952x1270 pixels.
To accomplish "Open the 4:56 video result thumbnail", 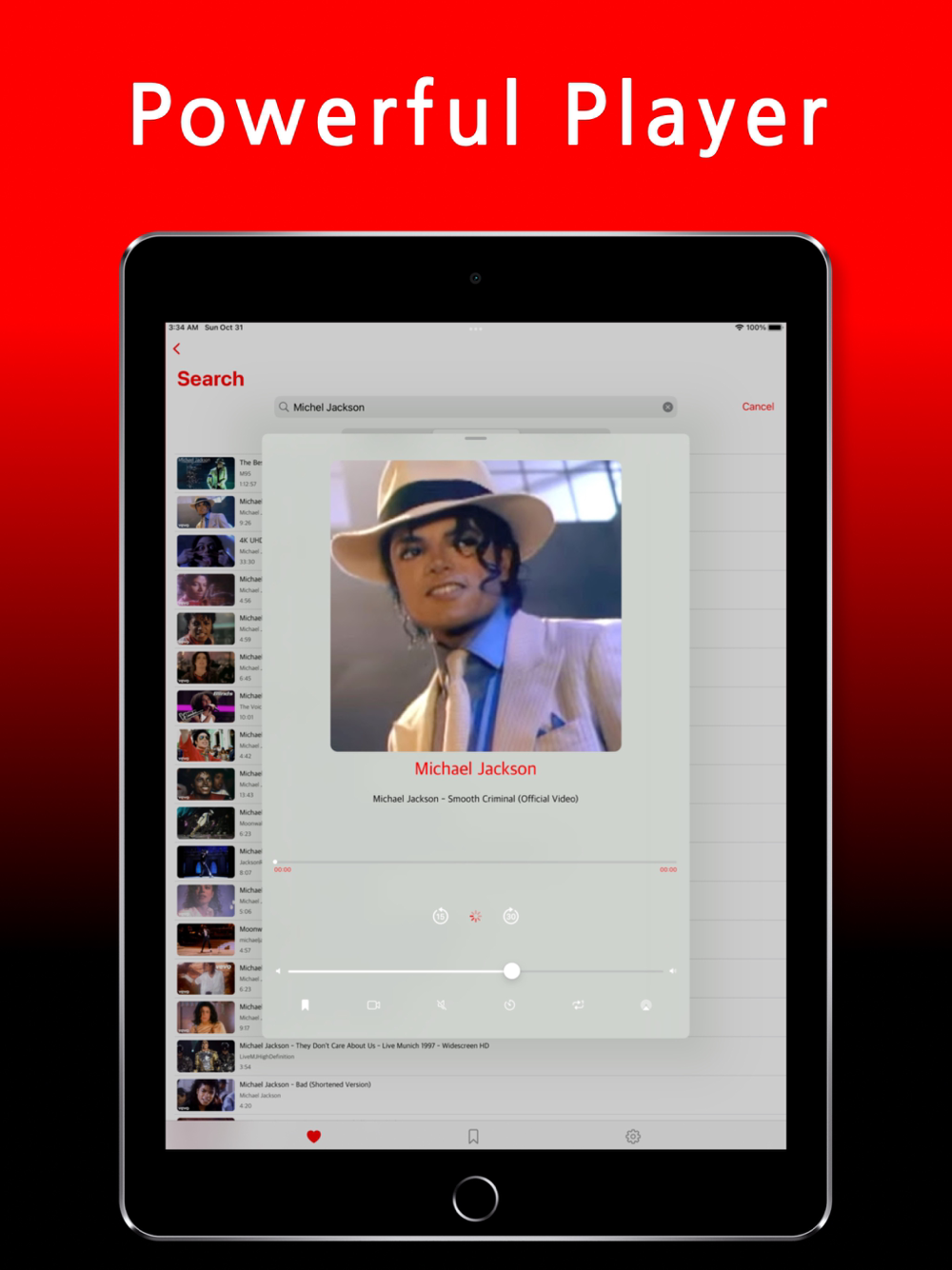I will click(206, 590).
